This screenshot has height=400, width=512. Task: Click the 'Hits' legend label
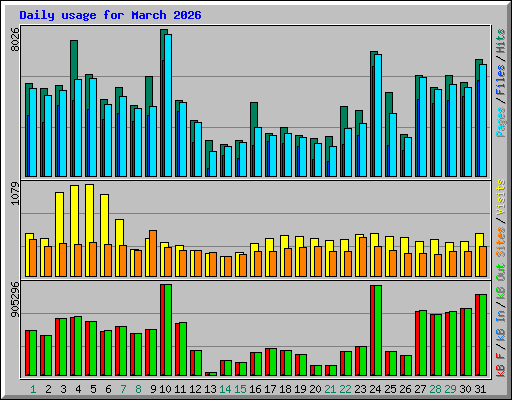500,41
